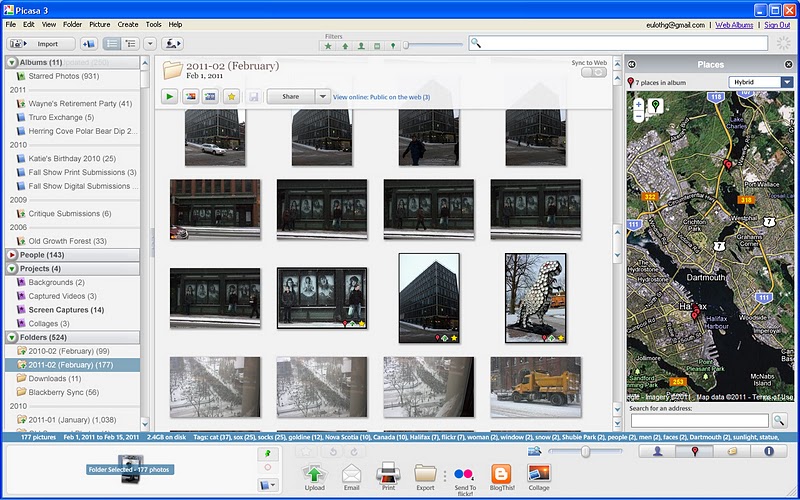
Task: Click the star icon in the folder toolbar
Action: (x=231, y=96)
